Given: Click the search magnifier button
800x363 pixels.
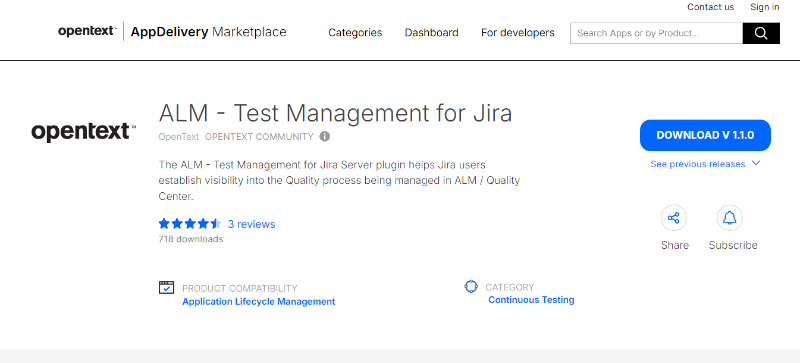Looking at the screenshot, I should click(761, 33).
